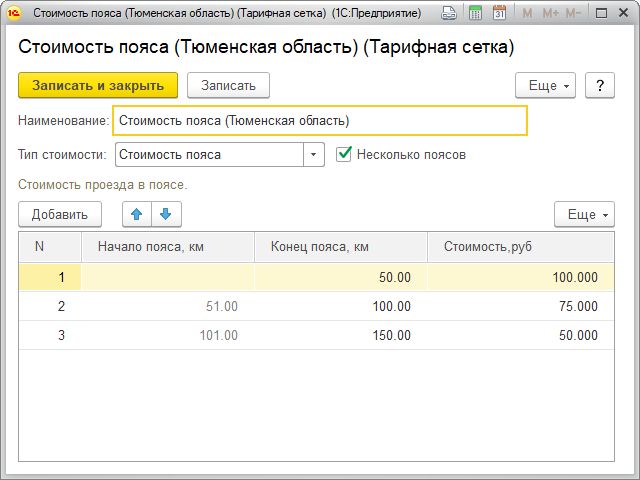Click the 1C application logo icon
640x480 pixels.
[x=13, y=14]
